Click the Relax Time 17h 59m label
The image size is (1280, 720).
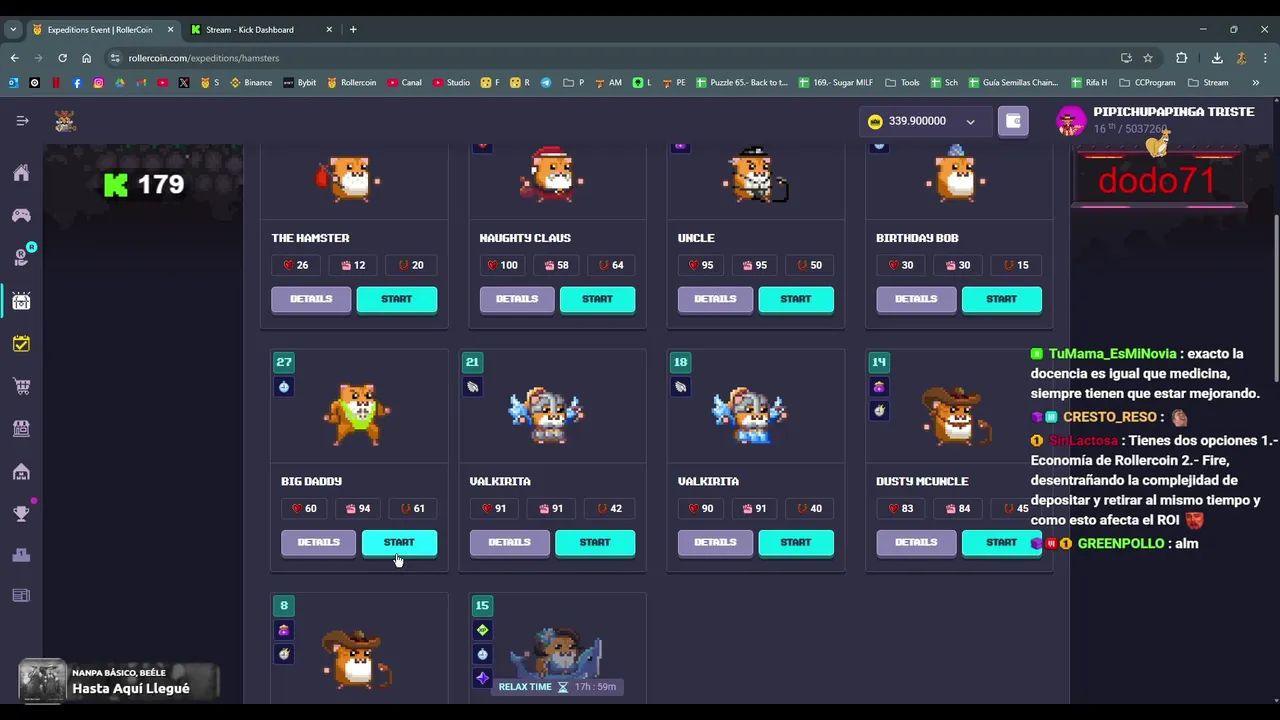tap(557, 687)
